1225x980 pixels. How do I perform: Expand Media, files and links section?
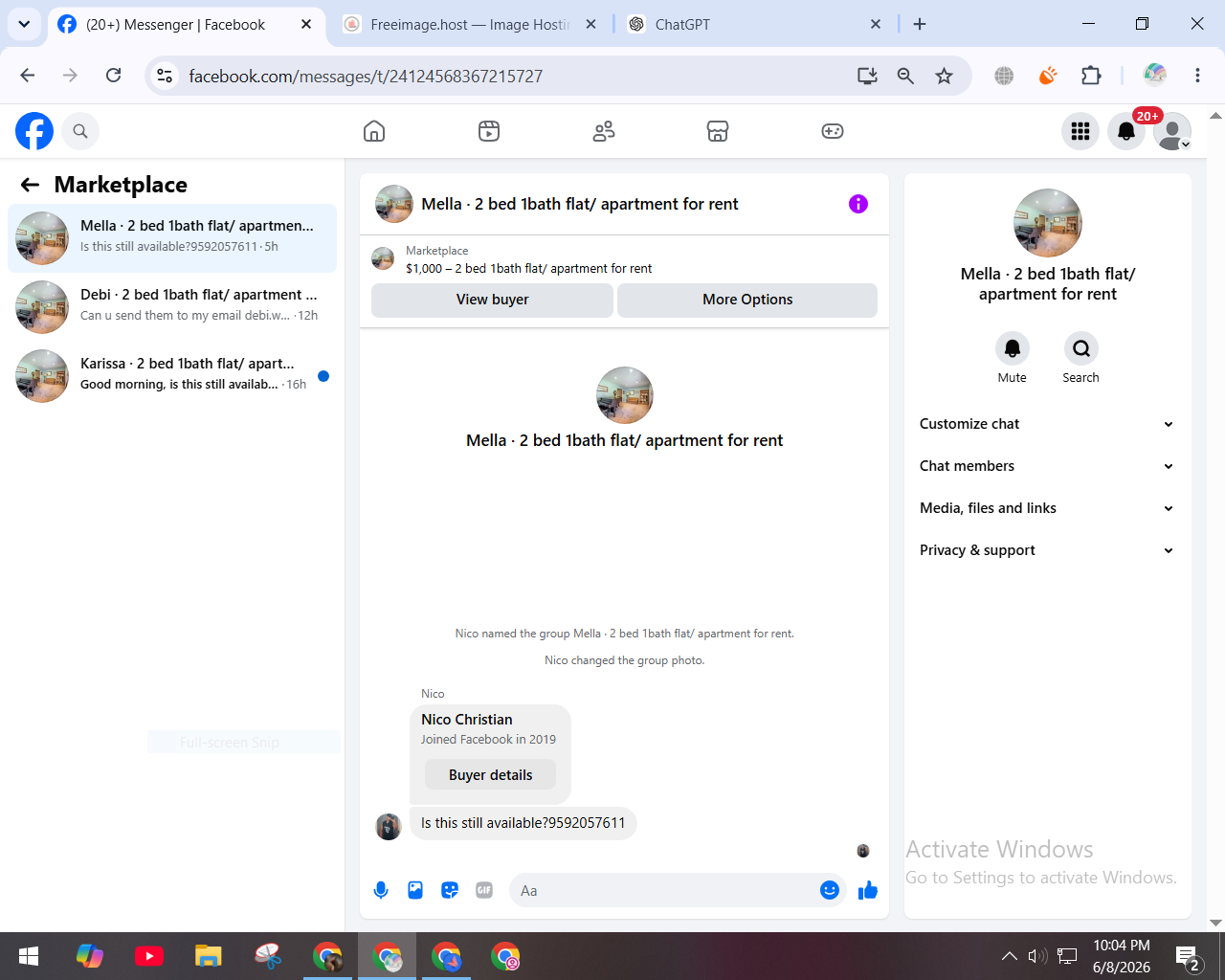(1048, 508)
